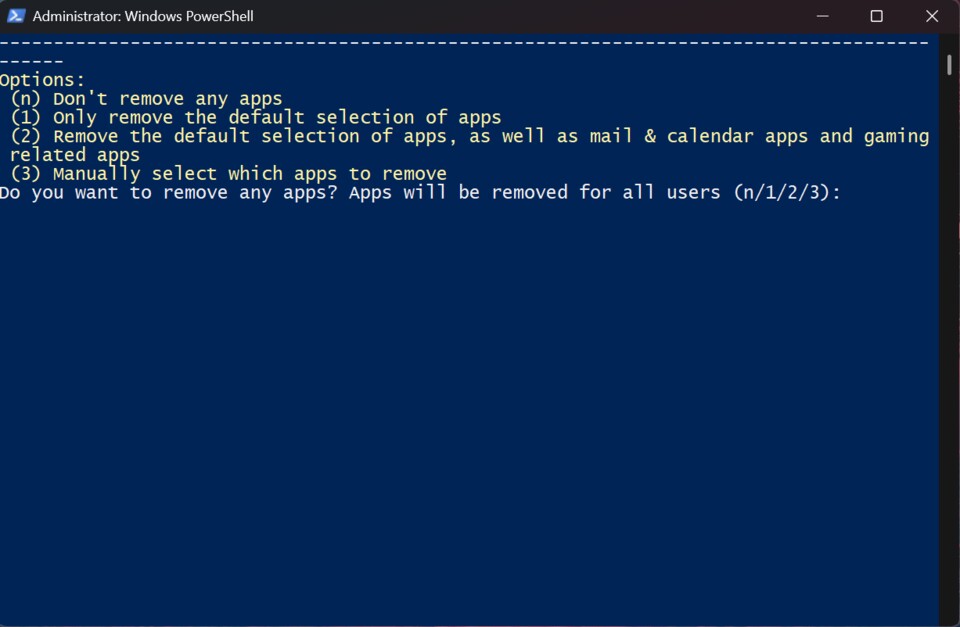Click the 'Administrator: Windows PowerShell' title text
The image size is (960, 627).
(143, 16)
